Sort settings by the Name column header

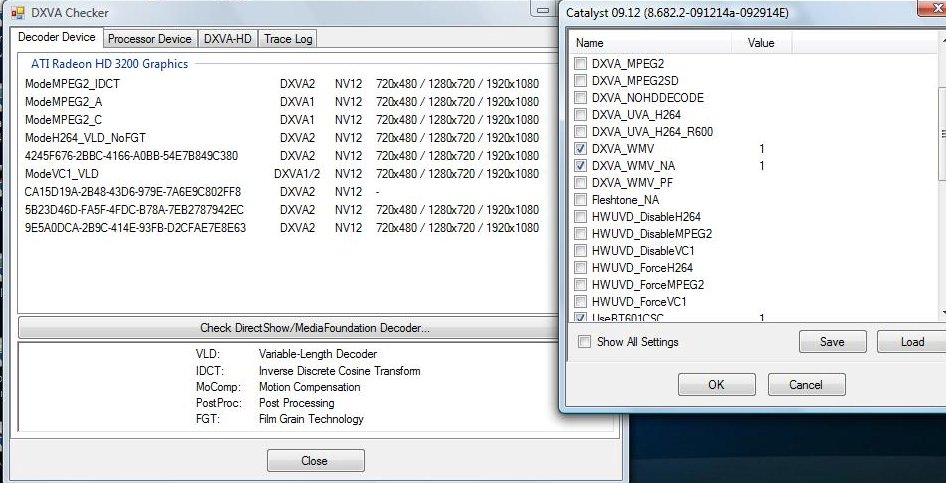click(650, 43)
